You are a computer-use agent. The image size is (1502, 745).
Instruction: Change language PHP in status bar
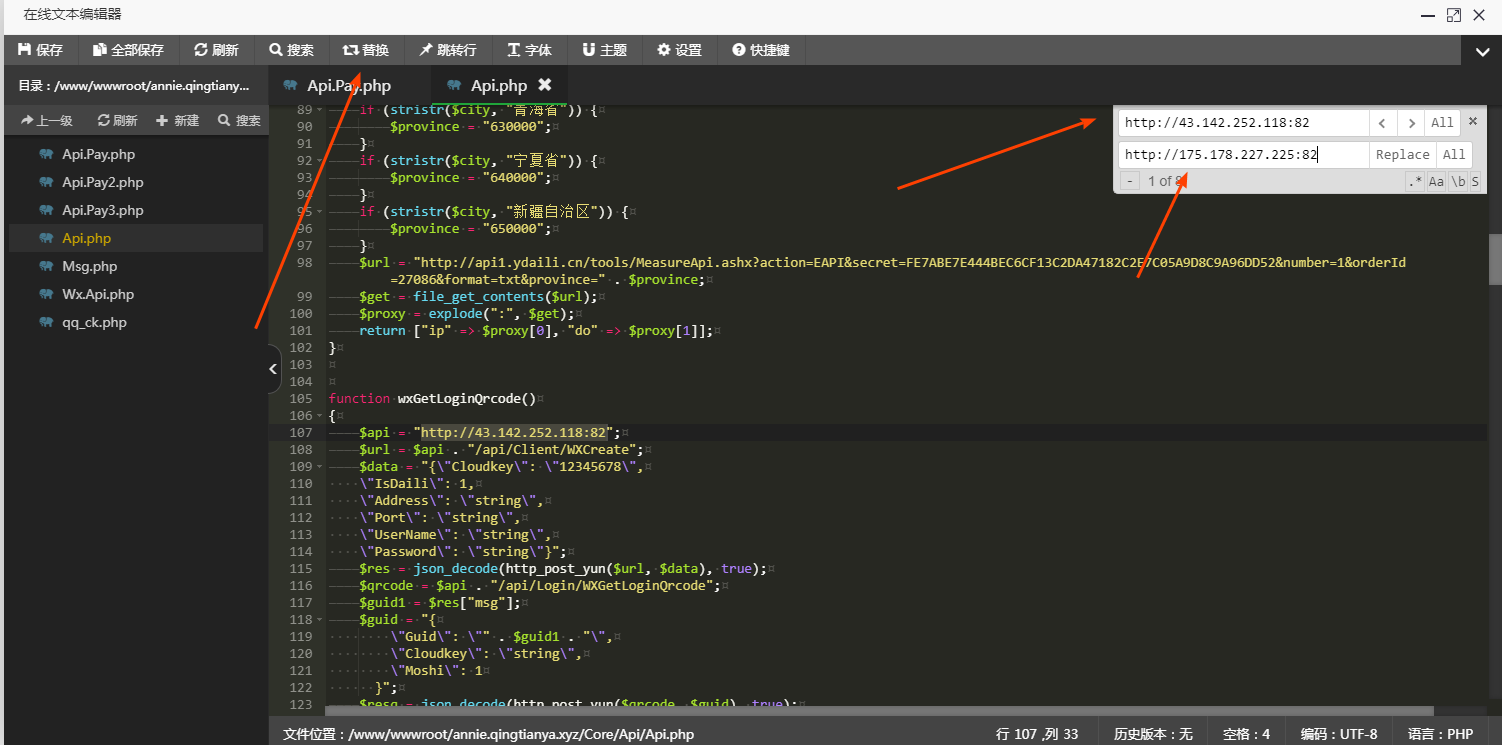click(1441, 734)
